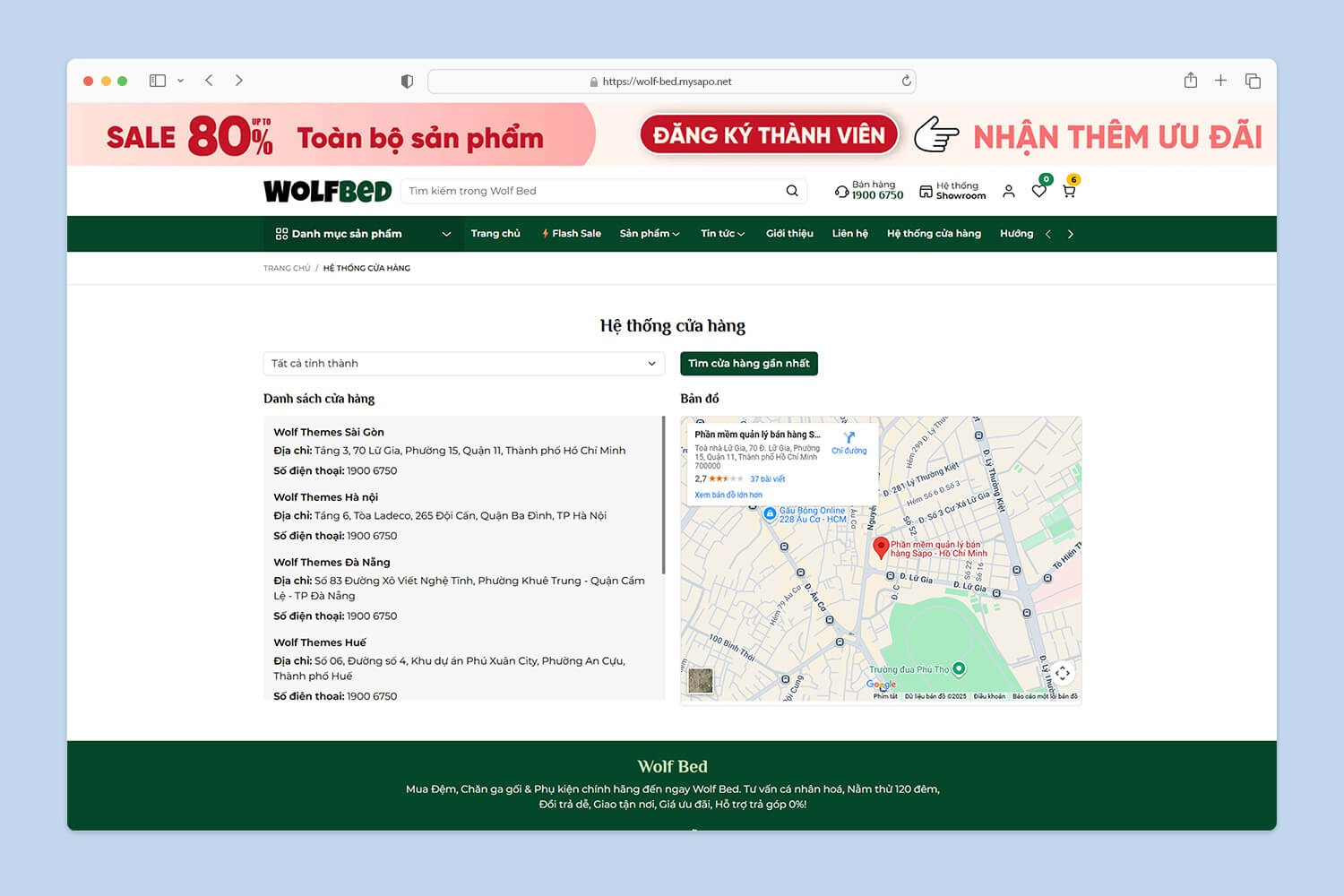Viewport: 1344px width, 896px height.
Task: Click the ĐĂNG KÝ THÀNH VIÊN banner button
Action: (x=769, y=134)
